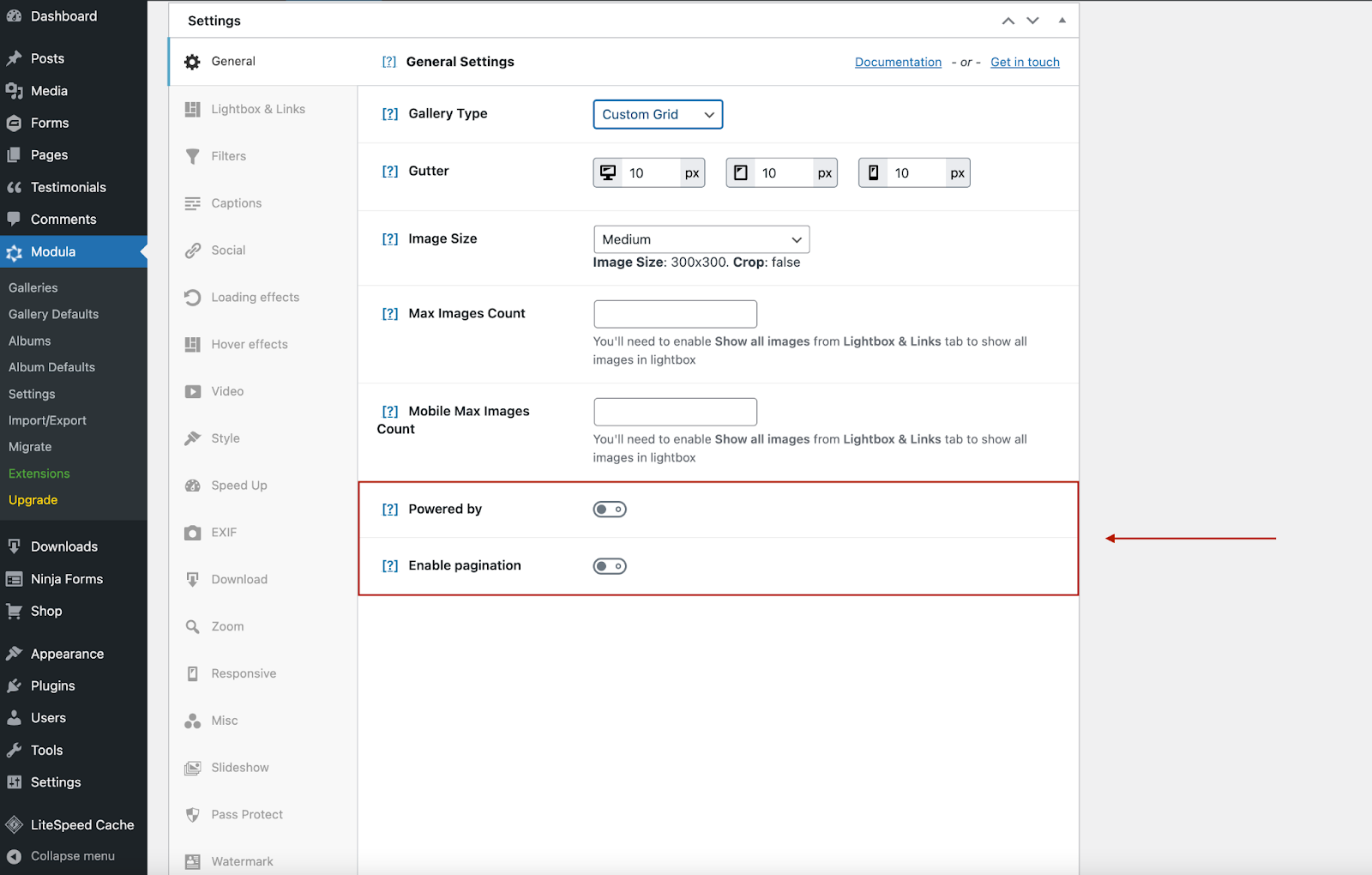Click the Upgrade submenu link
The height and width of the screenshot is (875, 1372).
(x=33, y=500)
